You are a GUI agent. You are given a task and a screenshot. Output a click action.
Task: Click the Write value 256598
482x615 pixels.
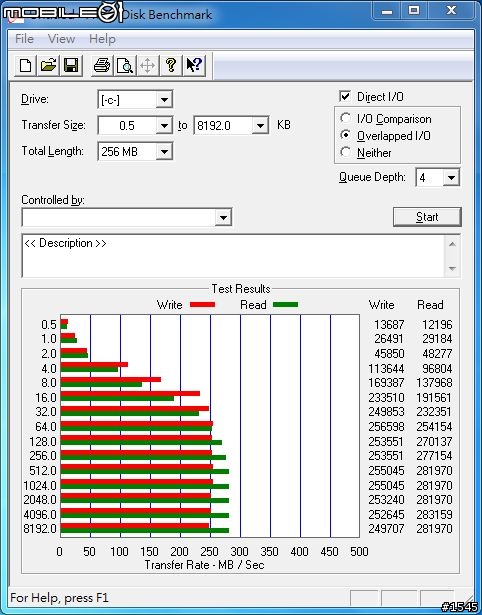[386, 426]
